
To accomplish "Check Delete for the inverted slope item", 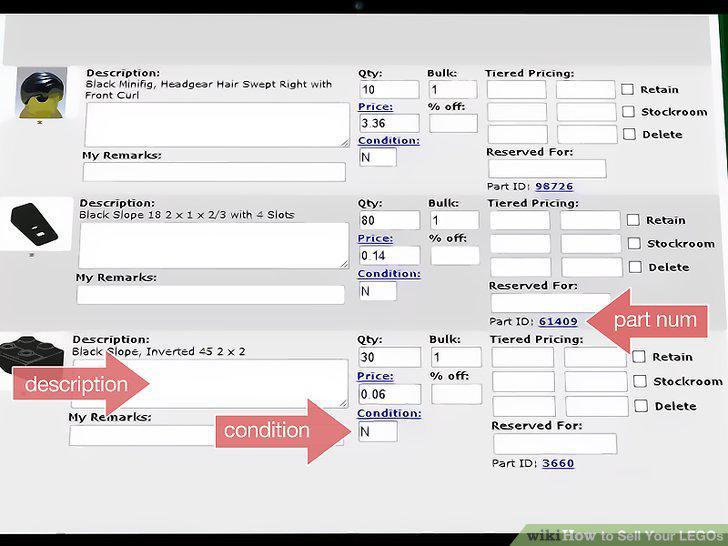I will pyautogui.click(x=641, y=406).
